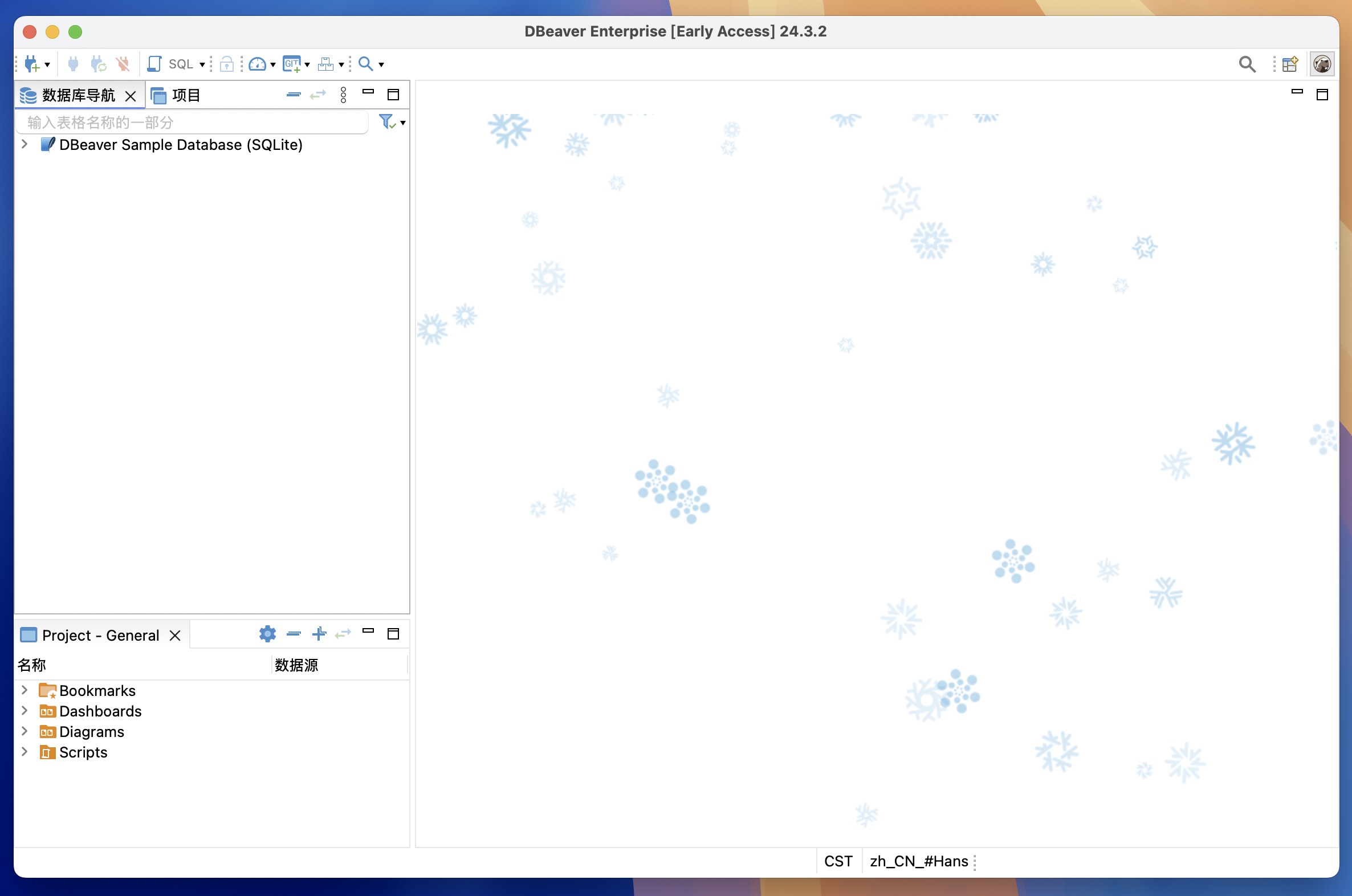The image size is (1352, 896).
Task: Maximize the Project - General panel
Action: pyautogui.click(x=393, y=634)
